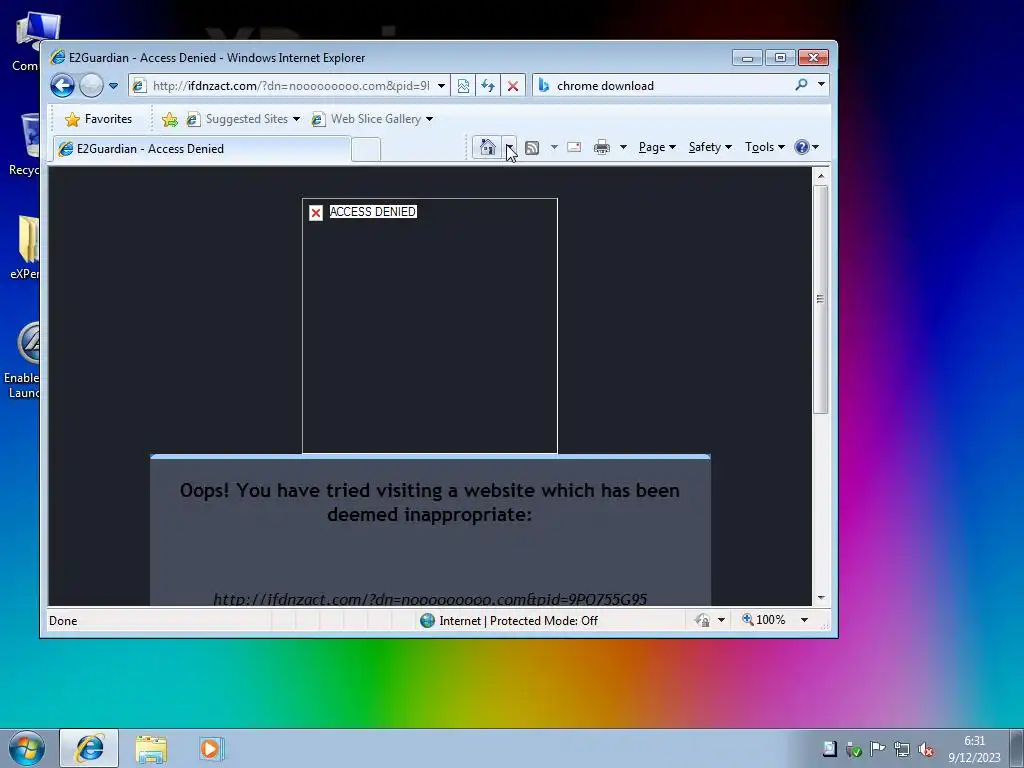Screen dimensions: 1024x768
Task: Click the status bar privacy/security icon
Action: point(702,620)
